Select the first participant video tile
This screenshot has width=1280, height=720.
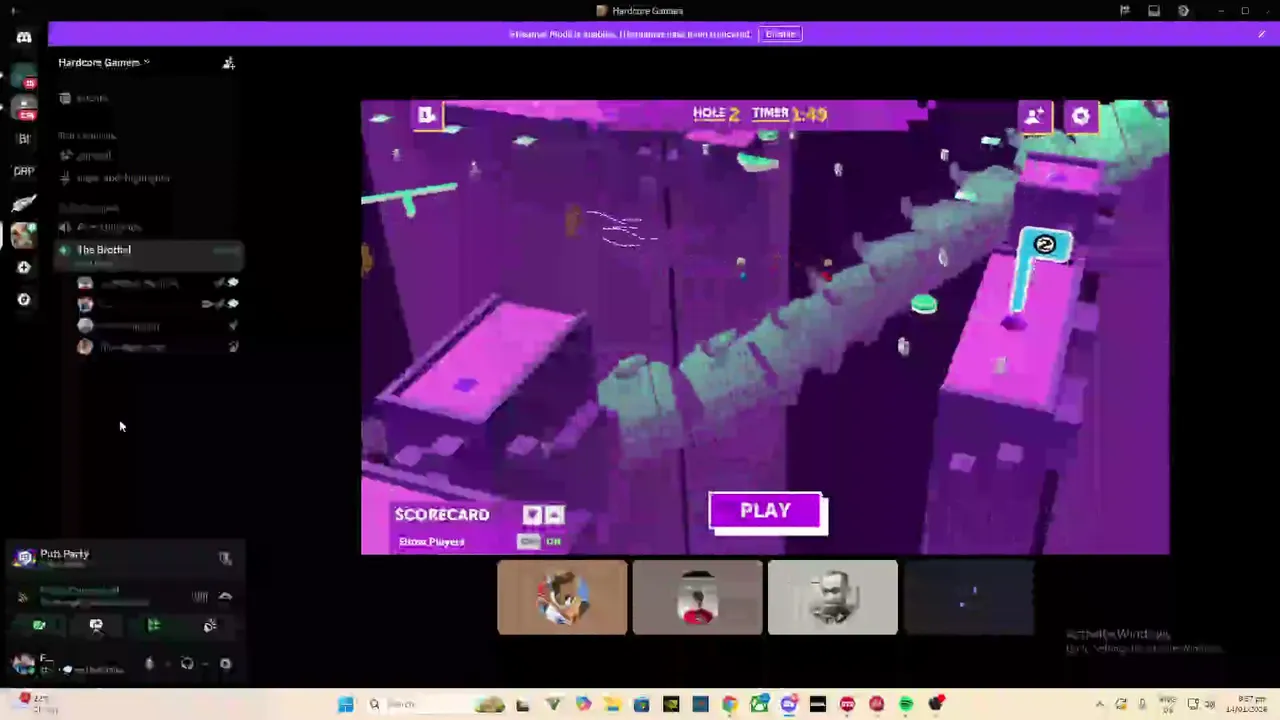[562, 597]
